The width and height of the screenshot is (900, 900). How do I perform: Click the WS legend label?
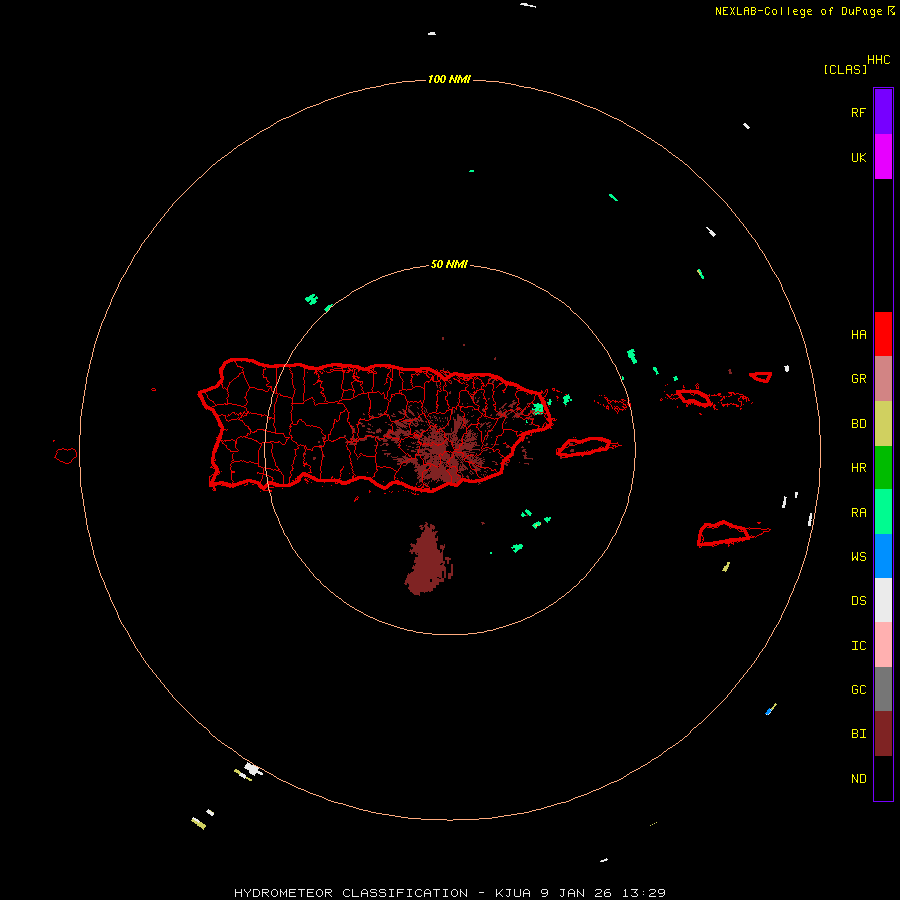[x=858, y=556]
